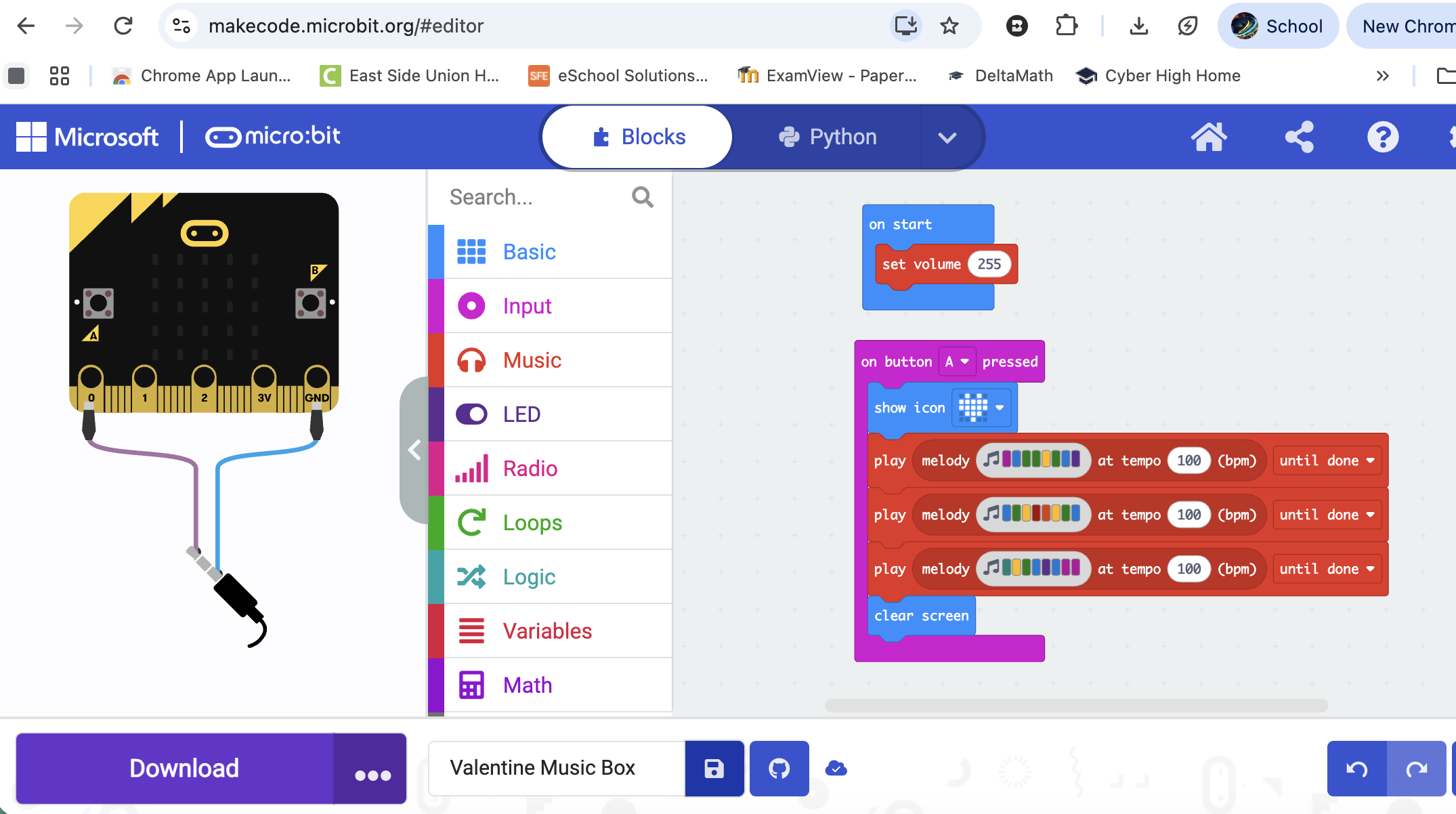Screen dimensions: 1456x814
Task: Edit the second melody note pattern
Action: (x=1033, y=515)
